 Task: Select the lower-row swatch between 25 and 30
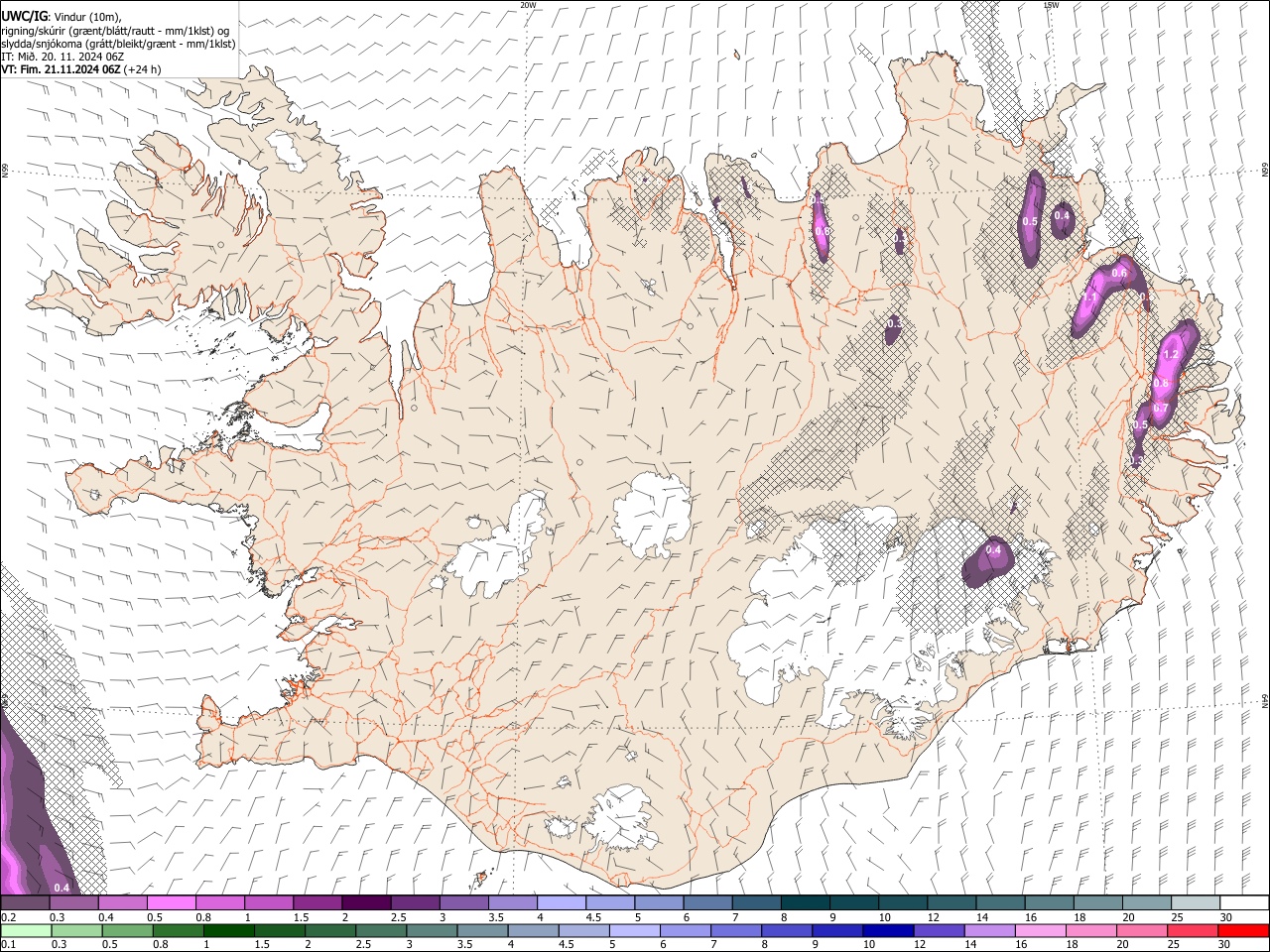1191,930
